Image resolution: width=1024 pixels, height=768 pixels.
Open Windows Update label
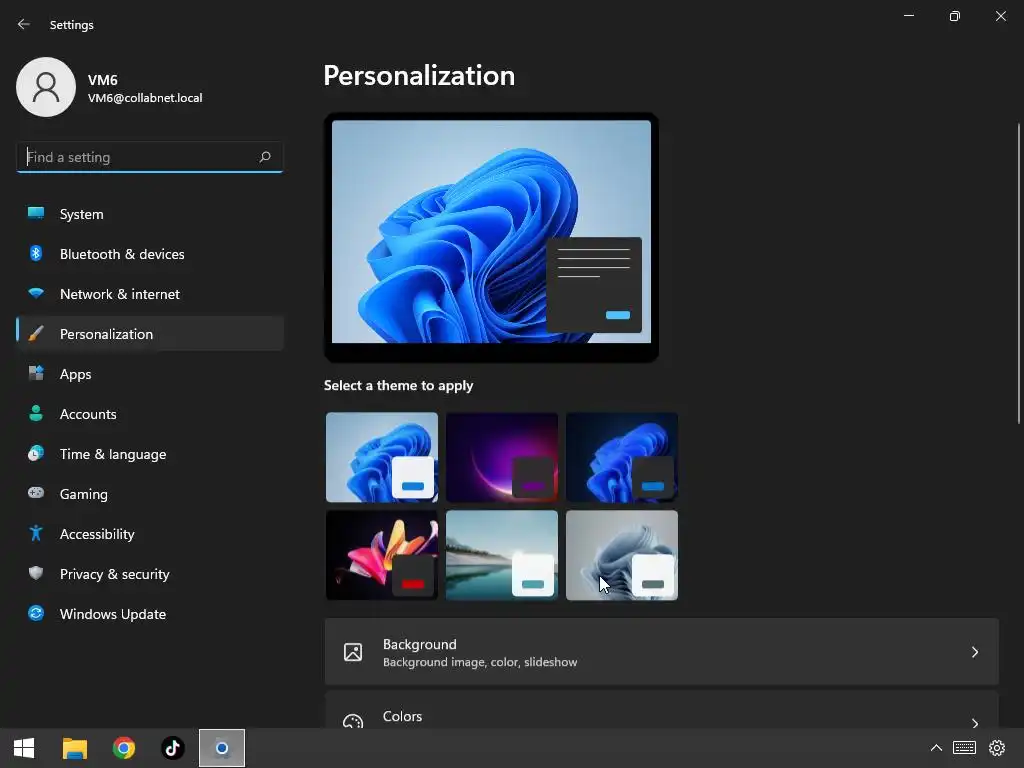pyautogui.click(x=113, y=614)
